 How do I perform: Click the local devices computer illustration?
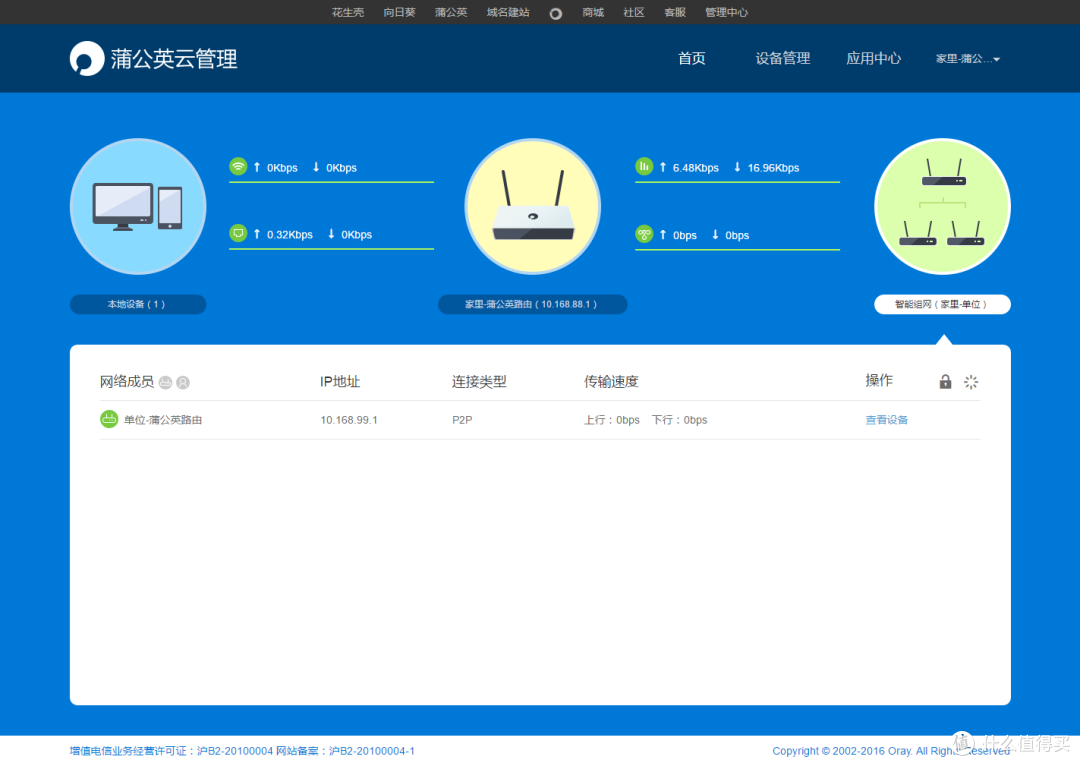click(138, 206)
